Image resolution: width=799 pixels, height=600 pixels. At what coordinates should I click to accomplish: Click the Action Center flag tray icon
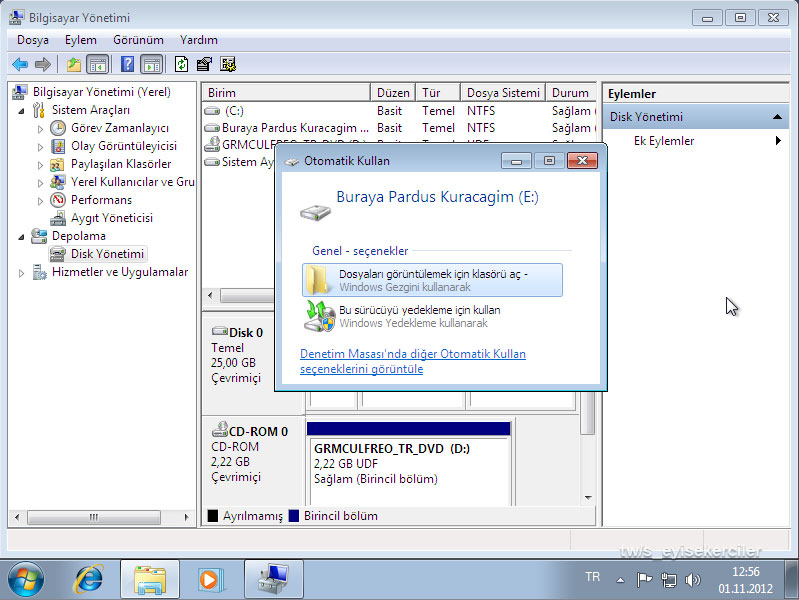point(645,580)
